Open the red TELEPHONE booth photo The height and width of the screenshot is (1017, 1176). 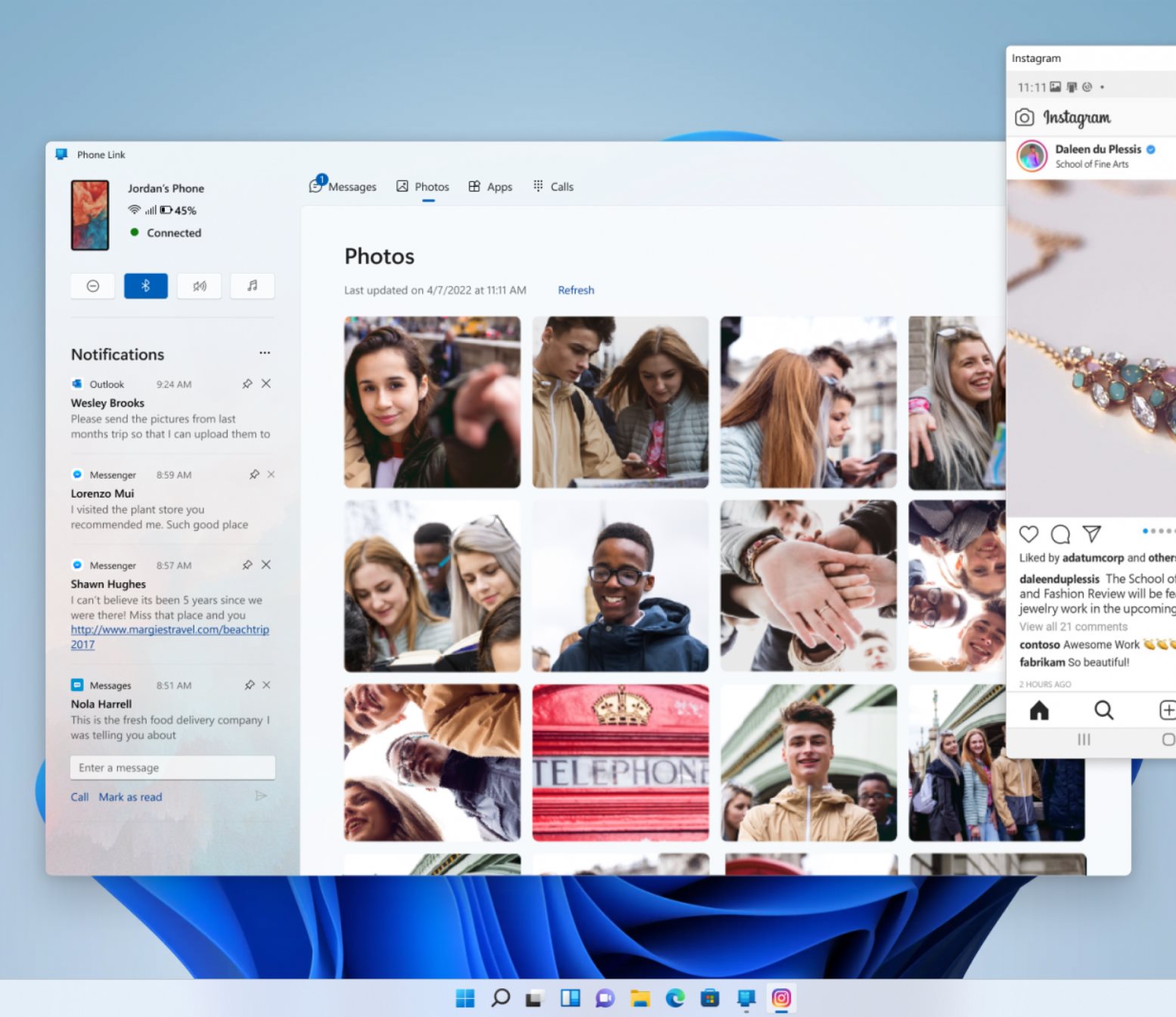[620, 763]
